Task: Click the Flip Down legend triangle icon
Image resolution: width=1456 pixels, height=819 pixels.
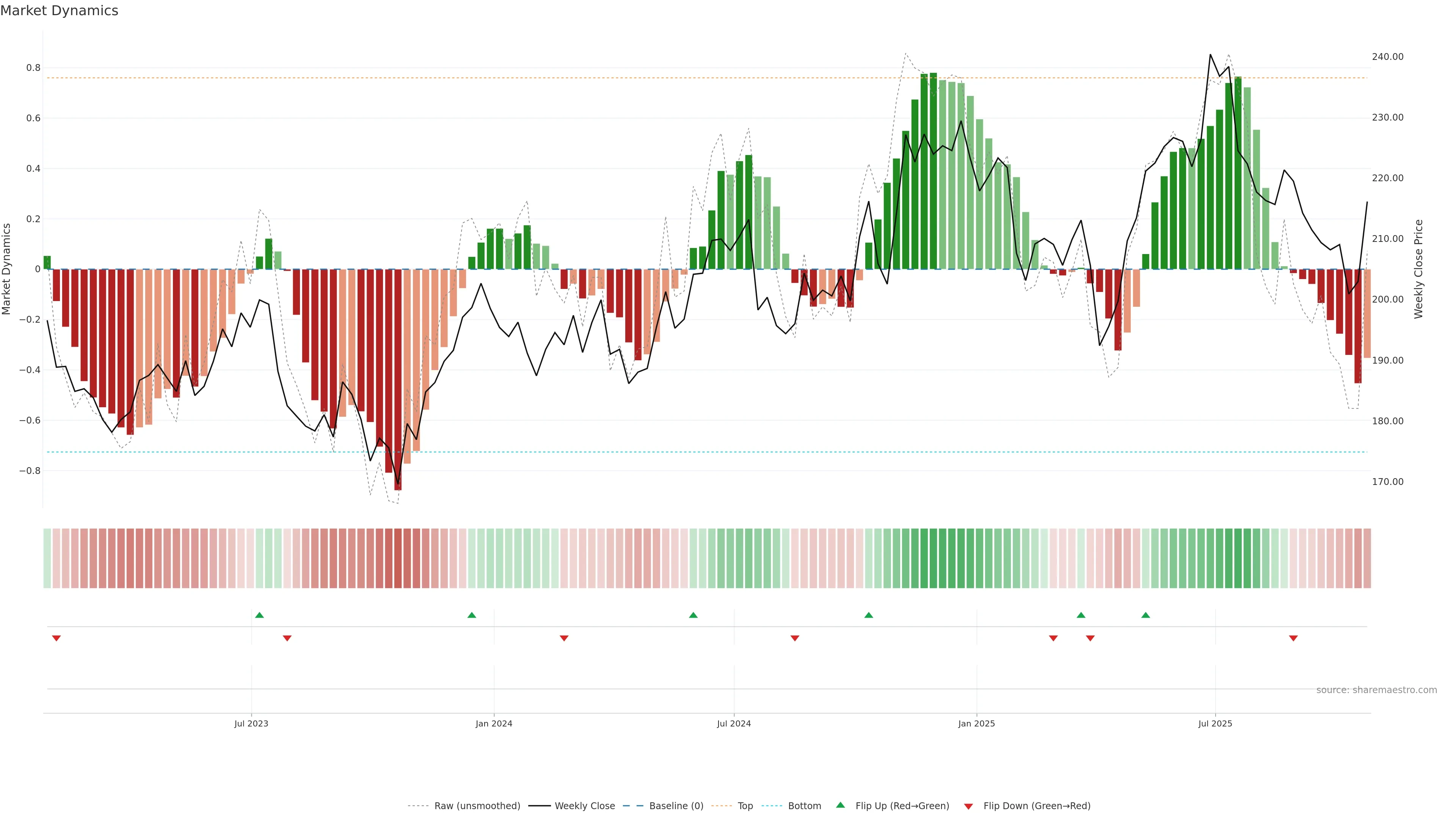Action: 968,806
